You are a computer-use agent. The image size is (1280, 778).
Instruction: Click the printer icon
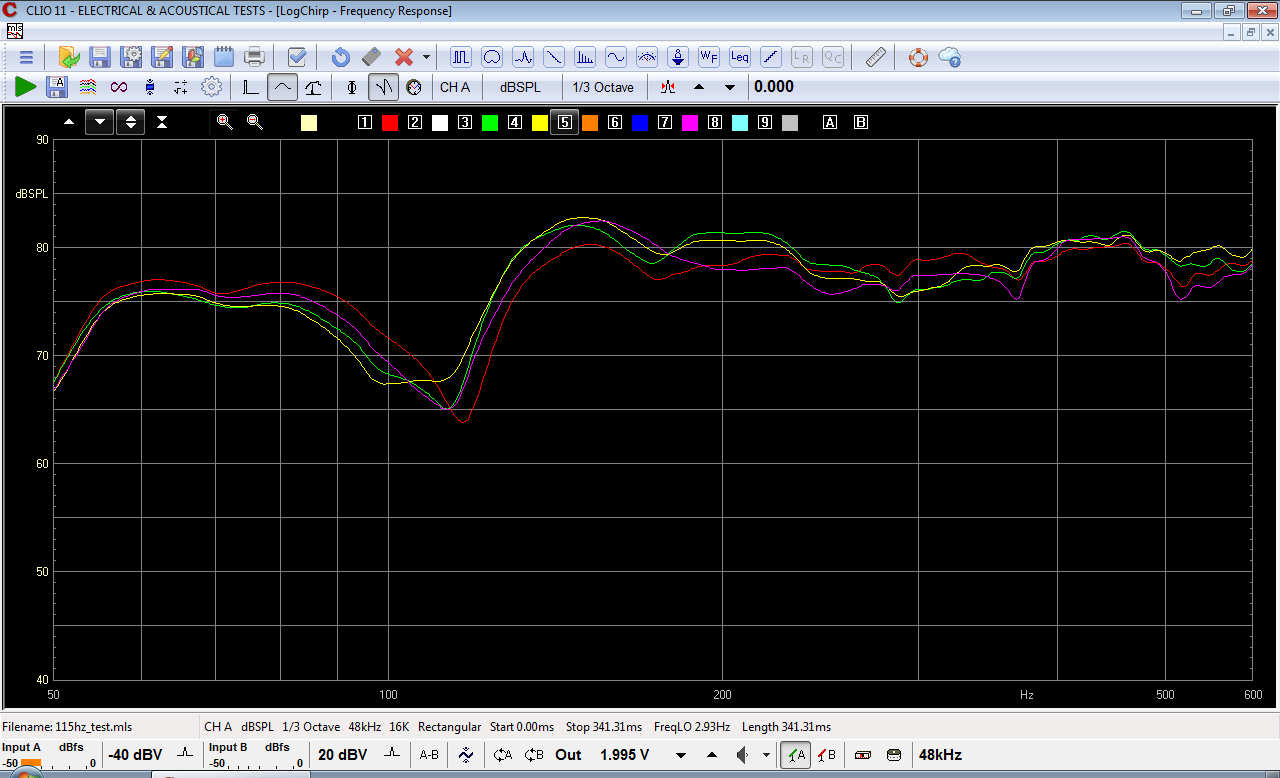[x=255, y=57]
